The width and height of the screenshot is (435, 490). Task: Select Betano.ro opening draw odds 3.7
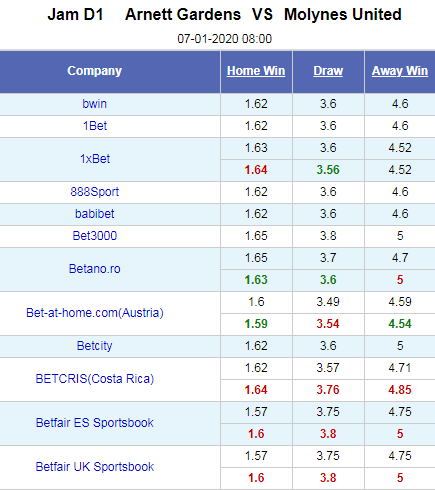pos(328,258)
